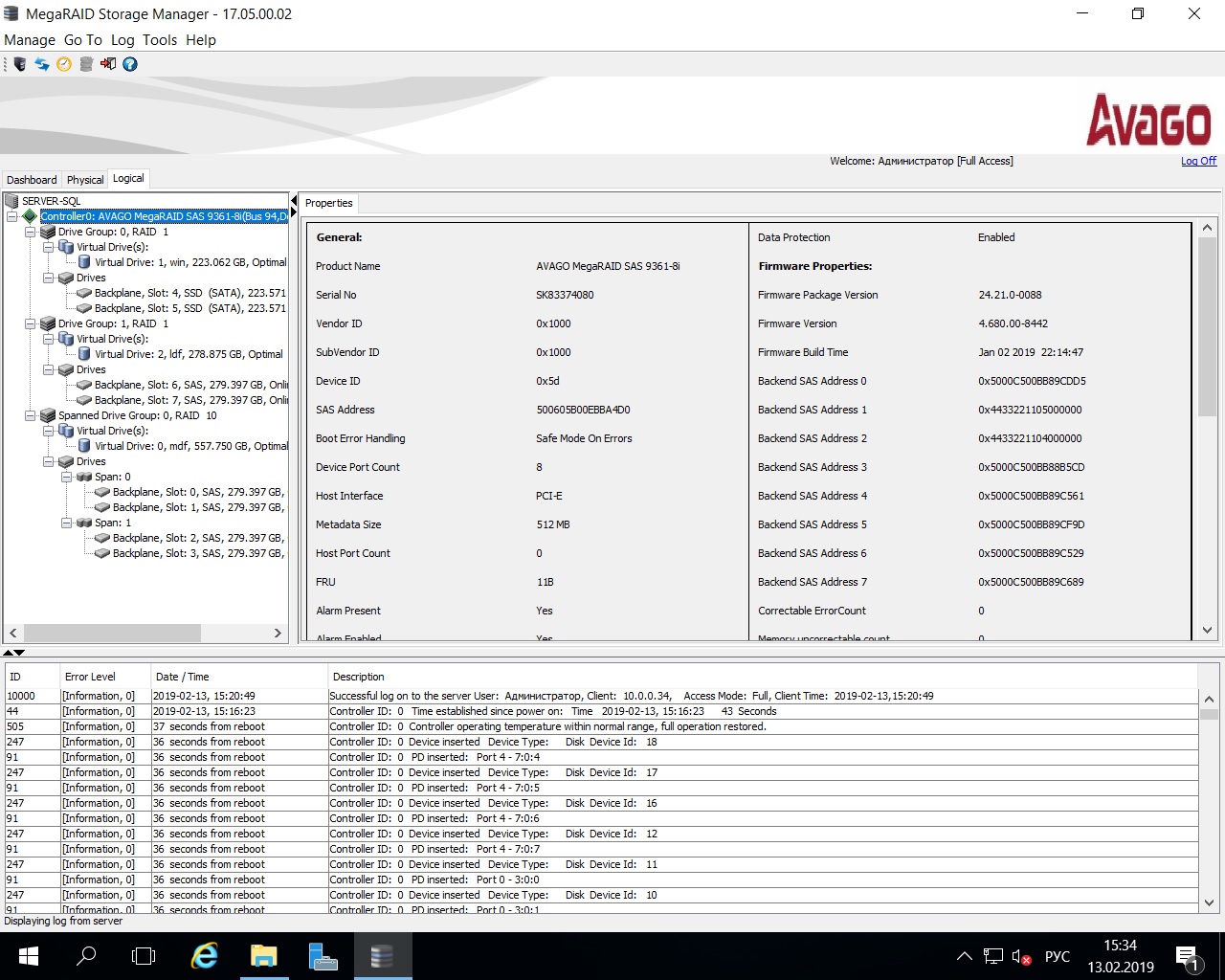Switch to the Physical tab
The width and height of the screenshot is (1225, 980).
(x=85, y=180)
